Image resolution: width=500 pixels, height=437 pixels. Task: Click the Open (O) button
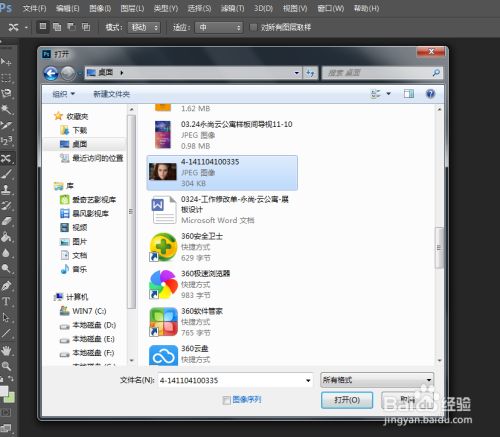pyautogui.click(x=347, y=400)
